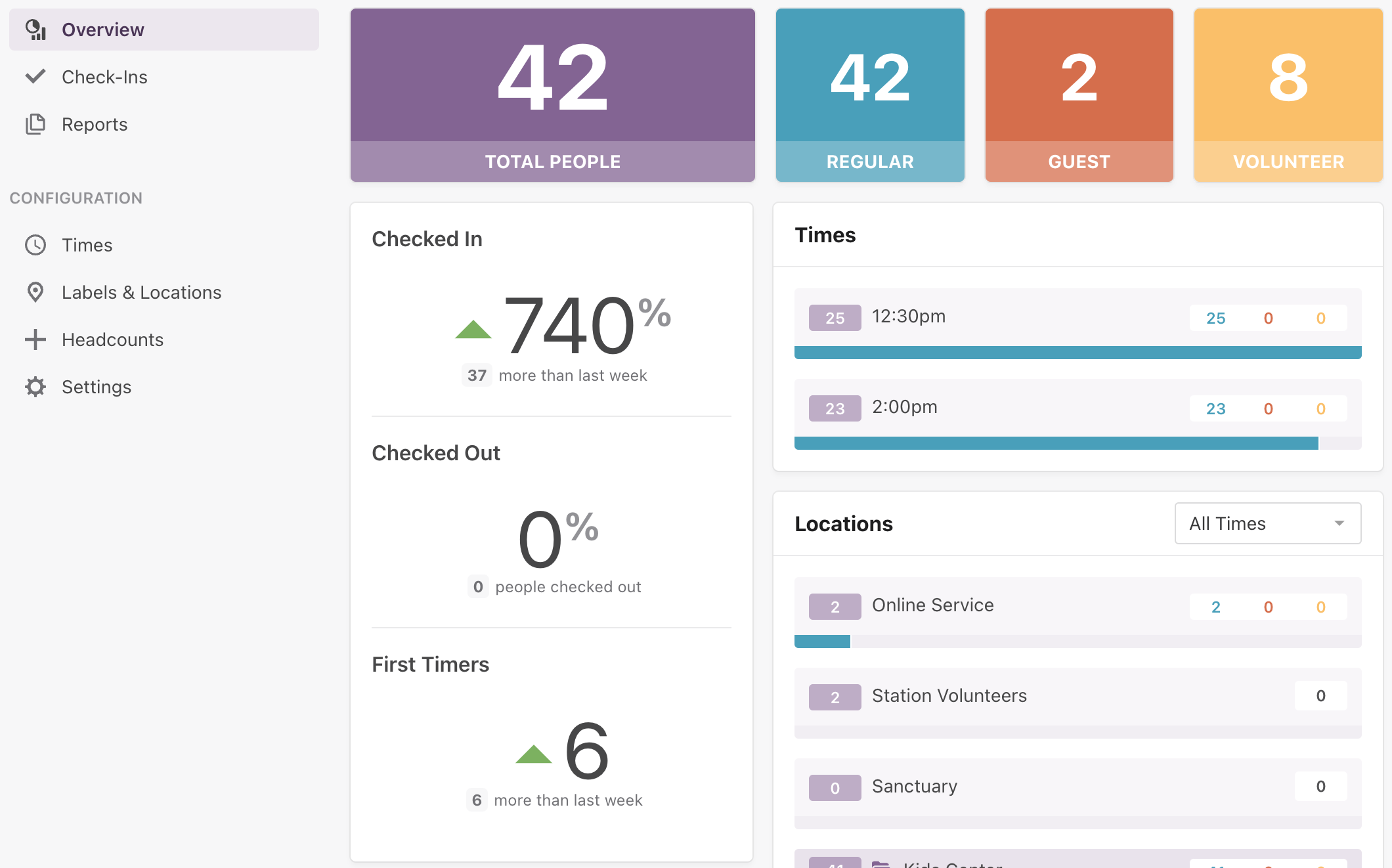Click the Guest count card

pos(1079,95)
